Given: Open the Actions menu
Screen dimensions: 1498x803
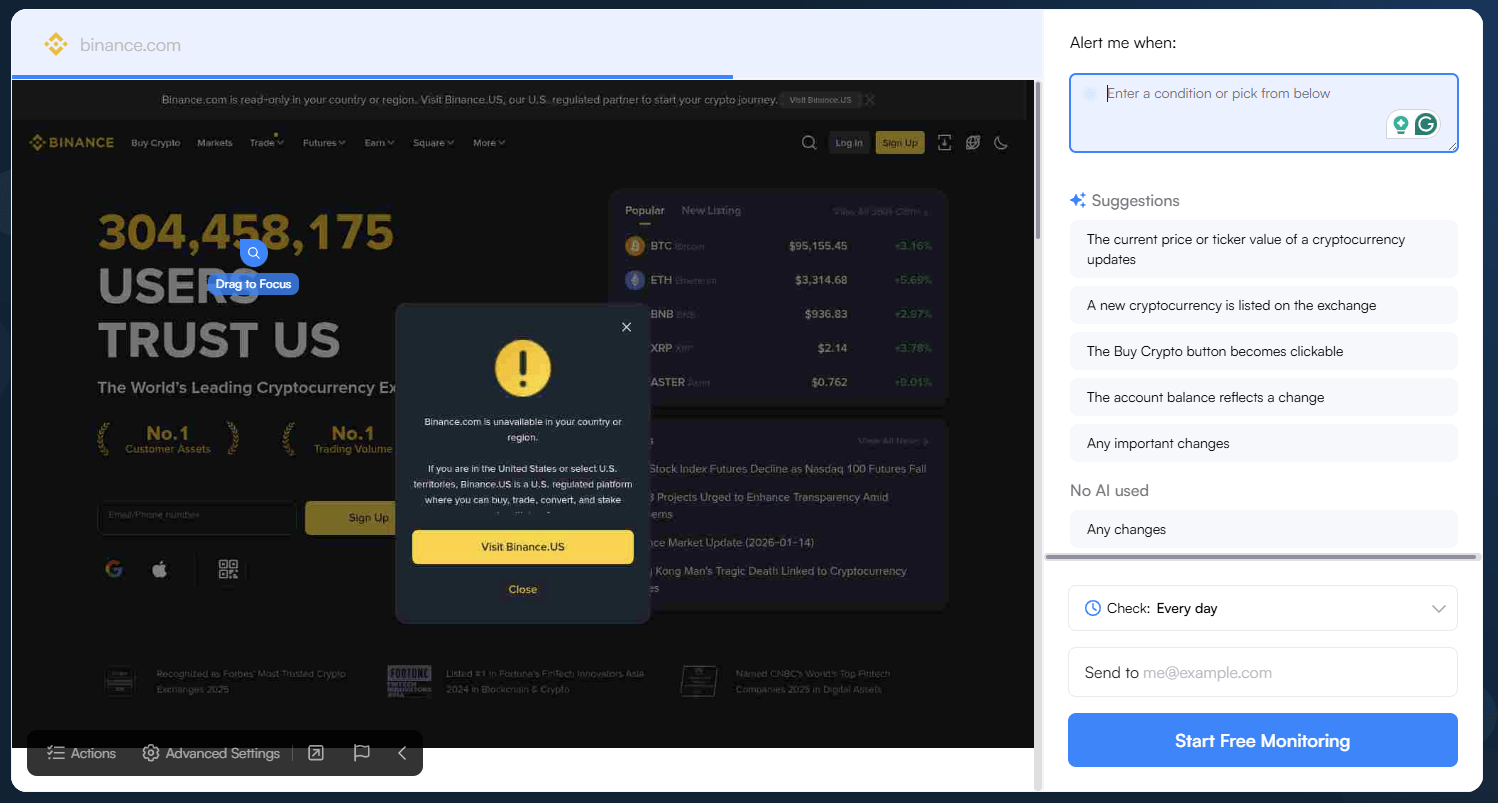Looking at the screenshot, I should 82,753.
